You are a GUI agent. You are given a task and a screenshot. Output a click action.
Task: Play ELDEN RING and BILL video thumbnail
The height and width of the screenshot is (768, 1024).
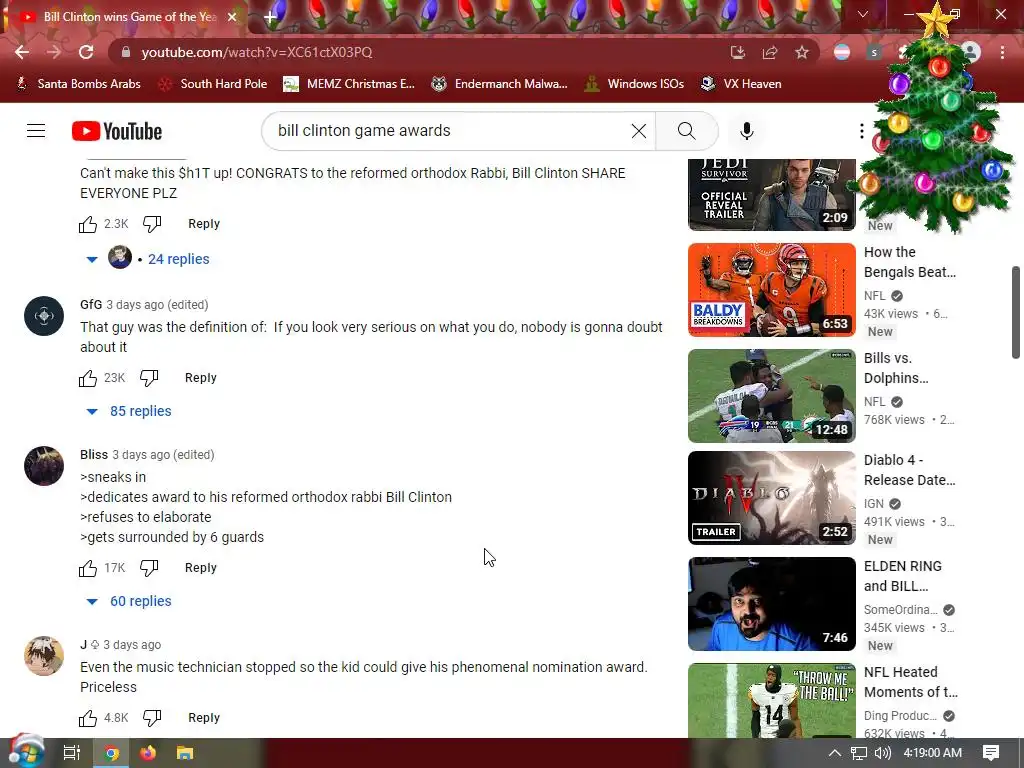771,604
